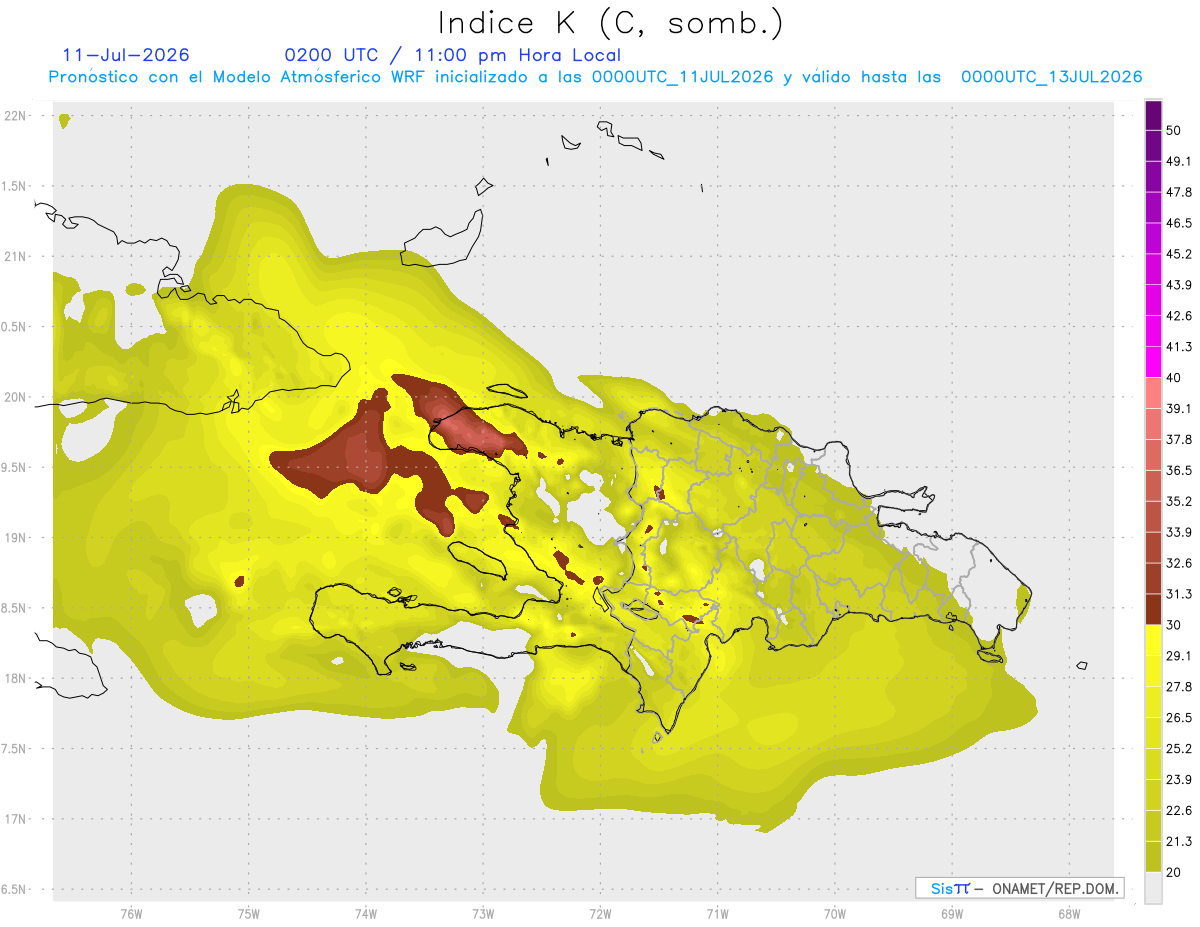Click the legend value "46.5"

[x=1179, y=223]
